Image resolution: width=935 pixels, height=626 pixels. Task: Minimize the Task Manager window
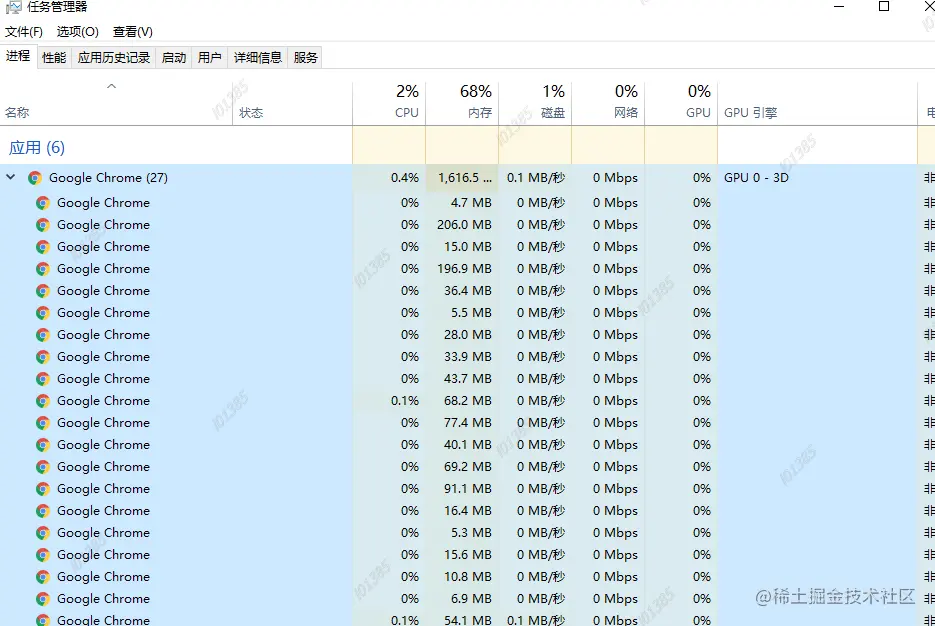click(x=839, y=7)
